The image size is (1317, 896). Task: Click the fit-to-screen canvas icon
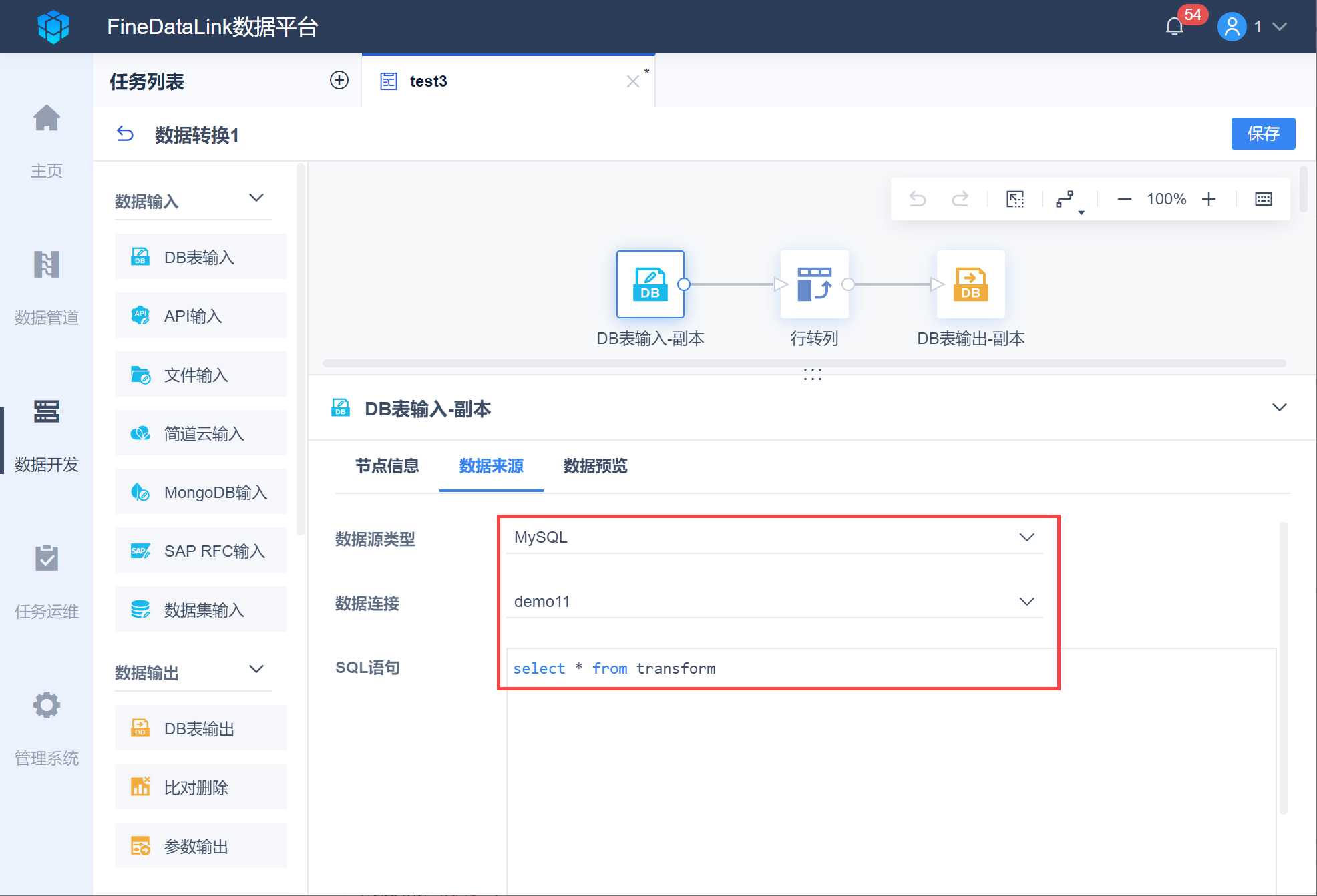point(1015,199)
